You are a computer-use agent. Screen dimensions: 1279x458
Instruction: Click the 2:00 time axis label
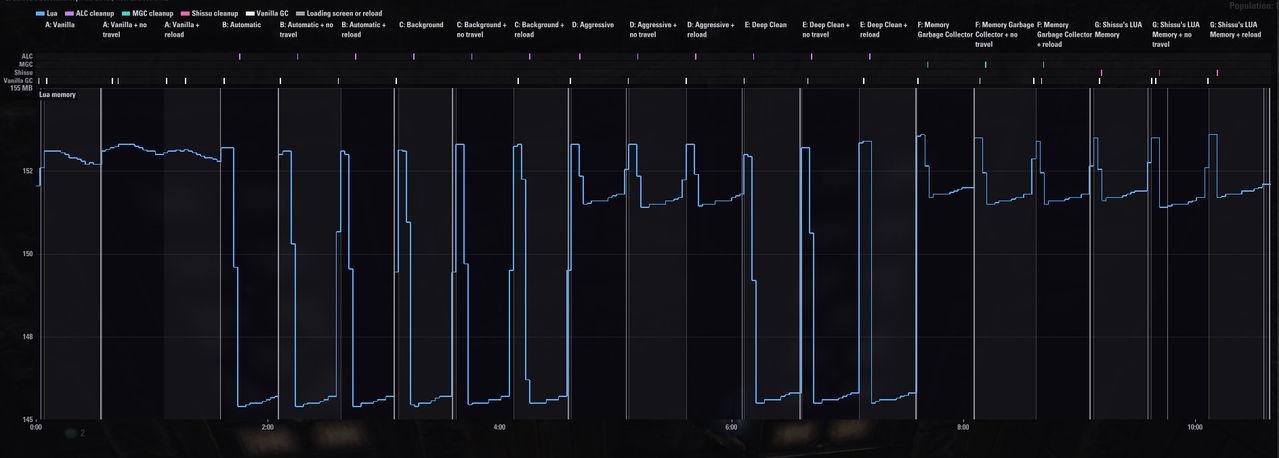[267, 427]
